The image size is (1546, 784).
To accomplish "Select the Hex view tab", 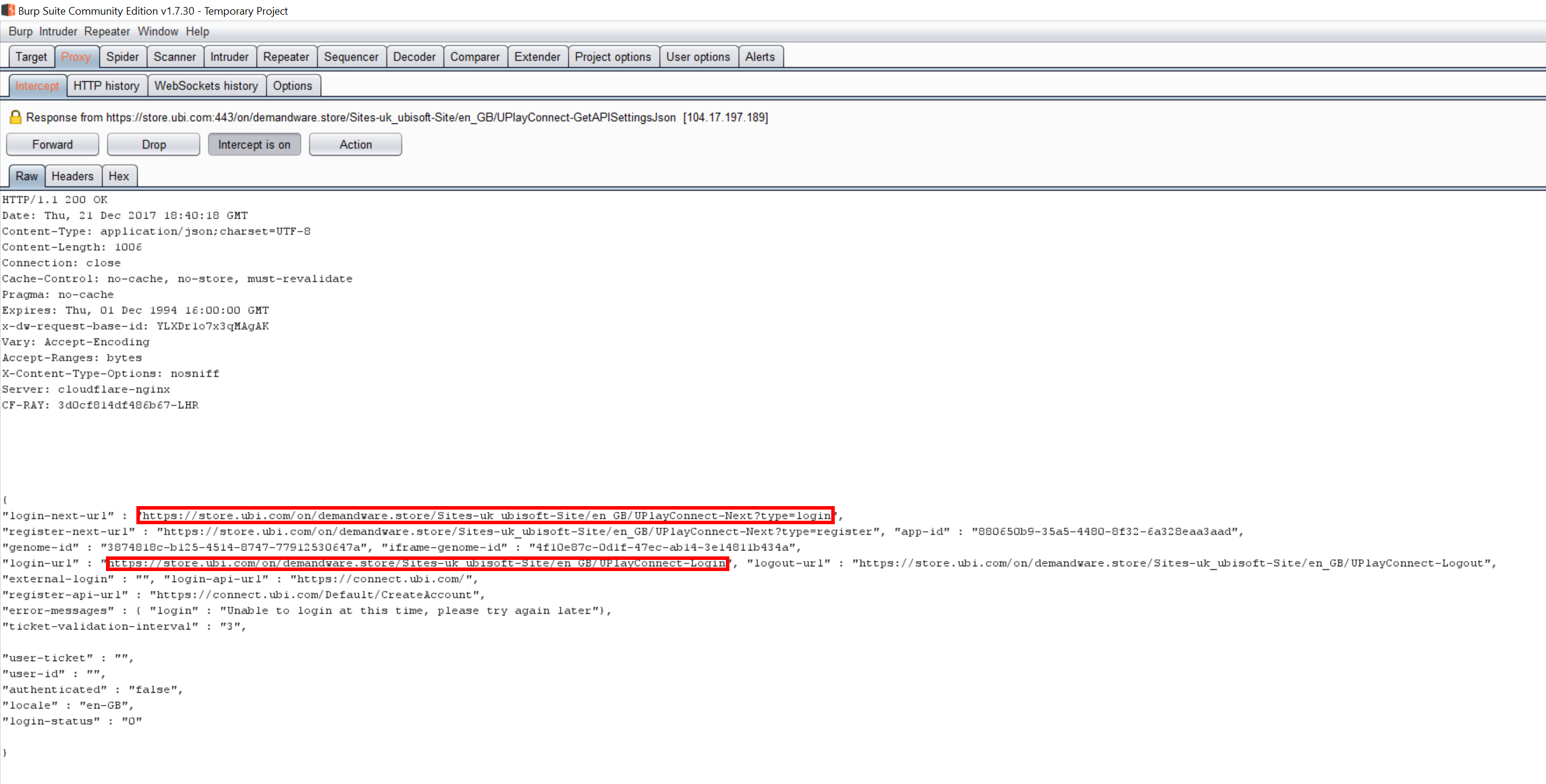I will (x=119, y=176).
